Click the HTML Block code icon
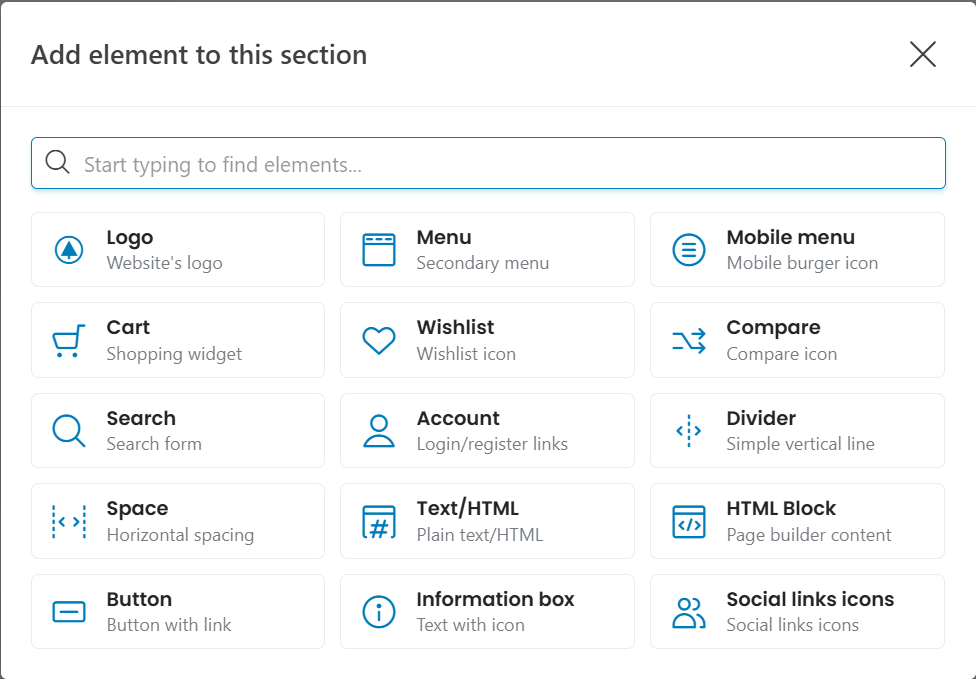The image size is (976, 679). pos(688,522)
